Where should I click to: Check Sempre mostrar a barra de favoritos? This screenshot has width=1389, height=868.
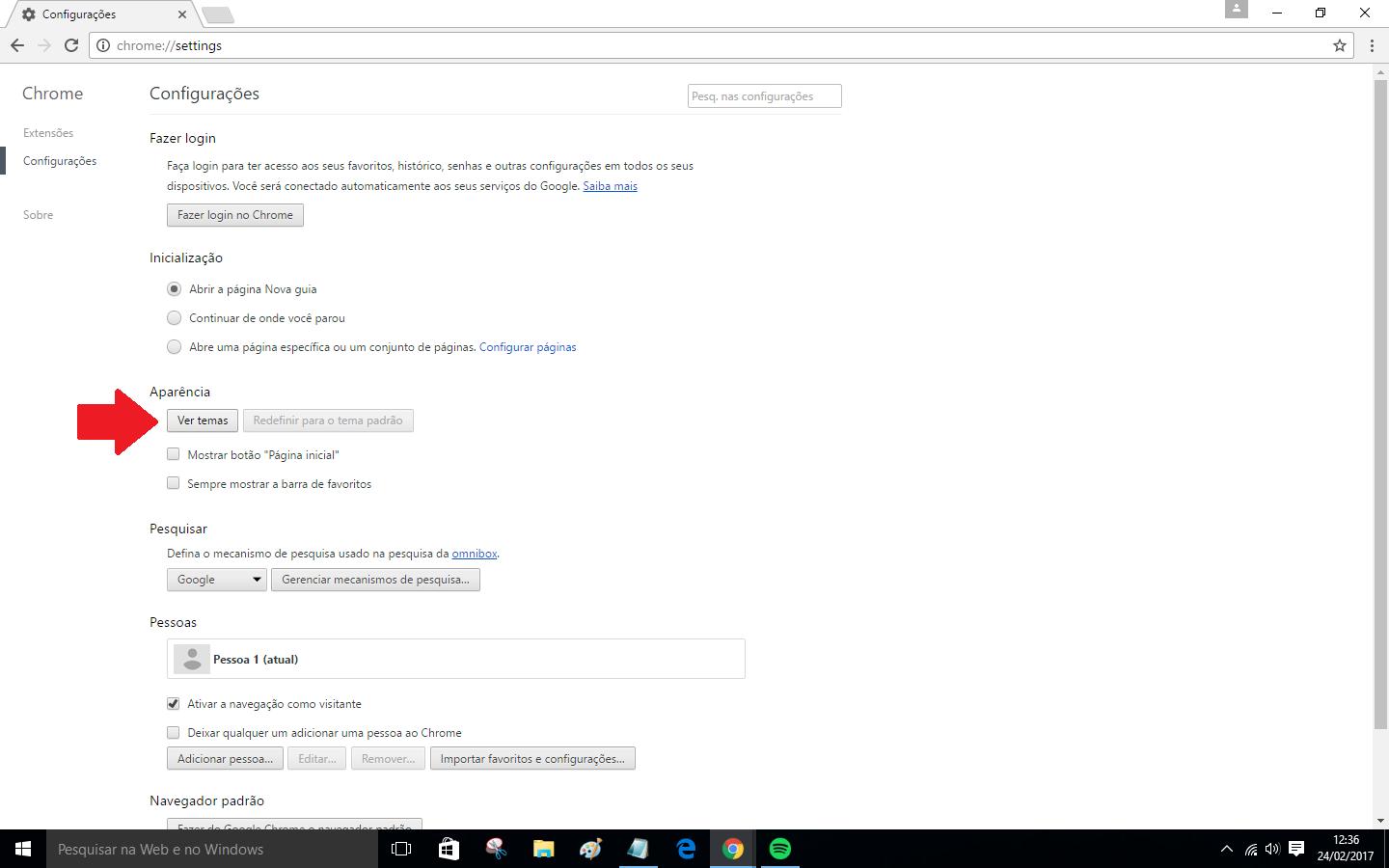(173, 482)
